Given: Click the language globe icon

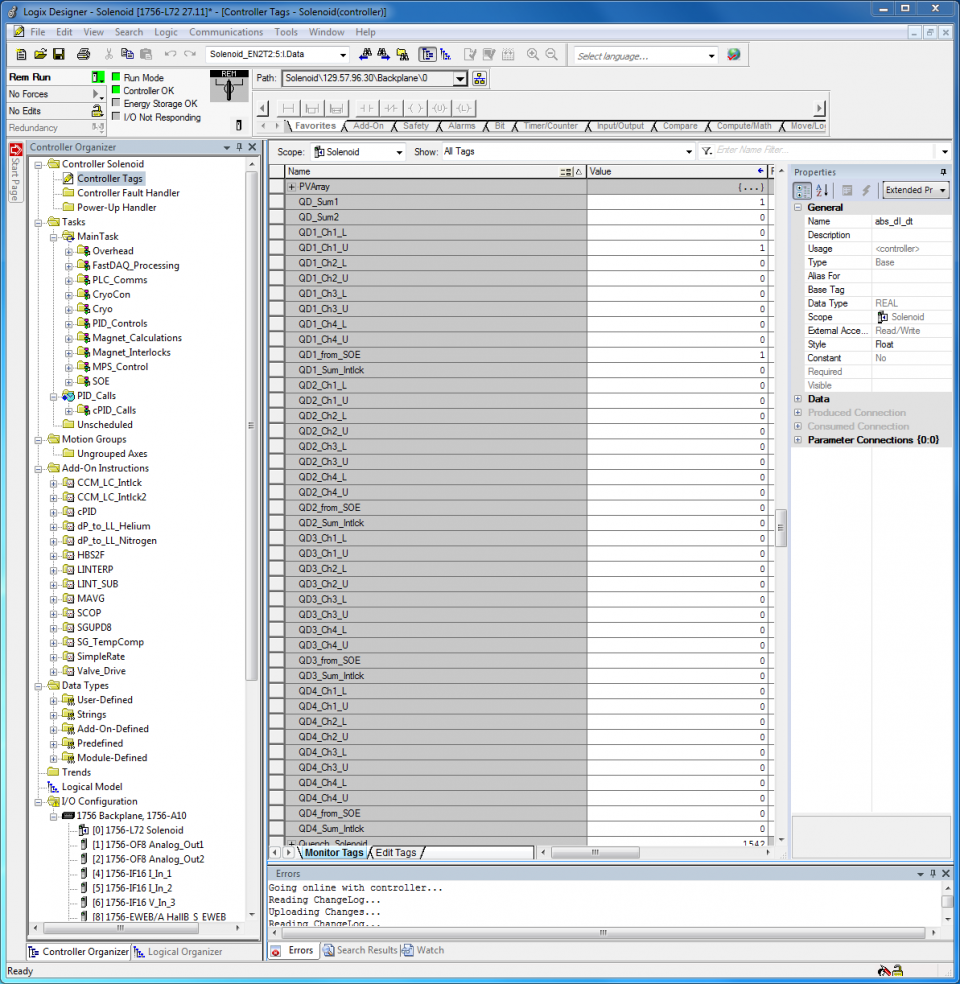Looking at the screenshot, I should tap(733, 55).
